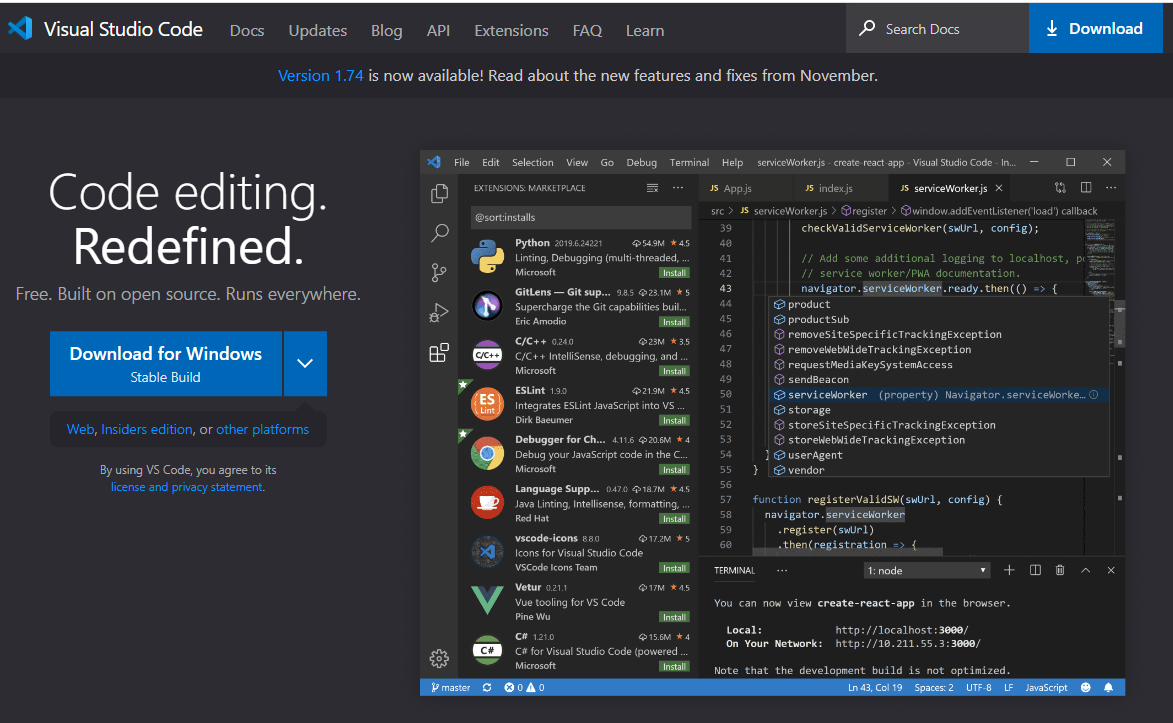Open the Manage gear icon

[x=439, y=658]
